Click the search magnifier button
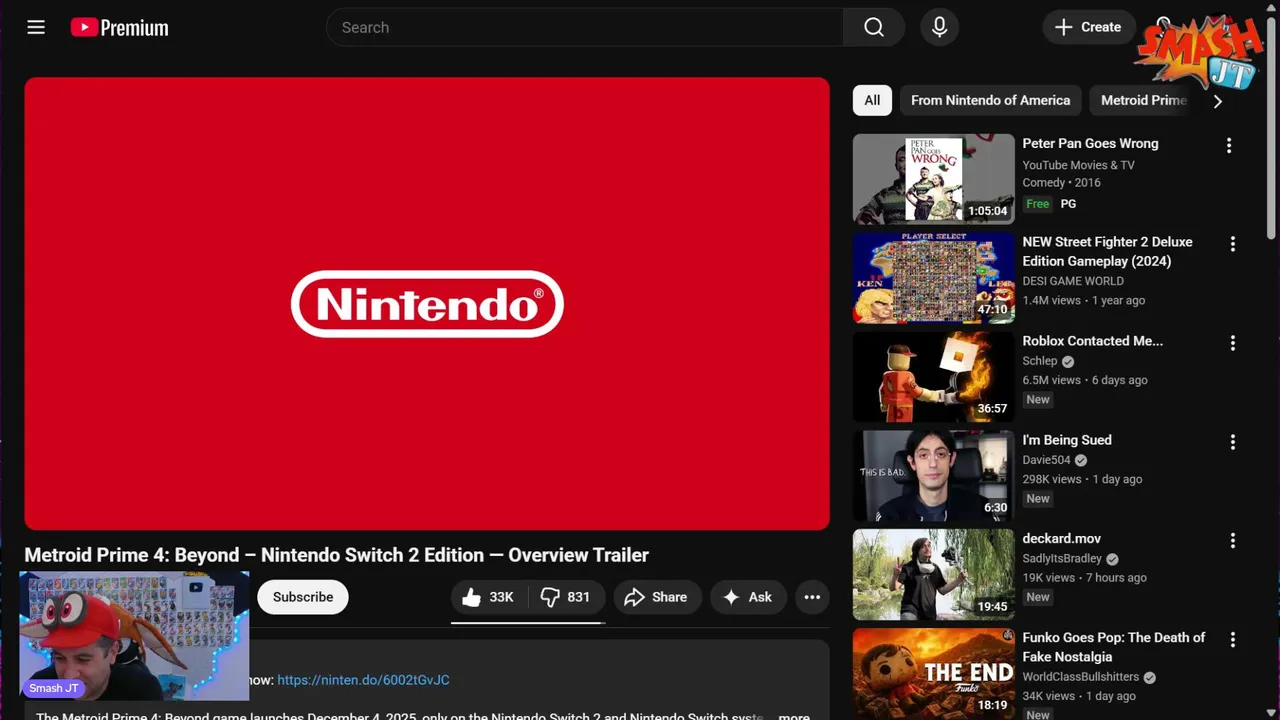1280x720 pixels. (874, 27)
